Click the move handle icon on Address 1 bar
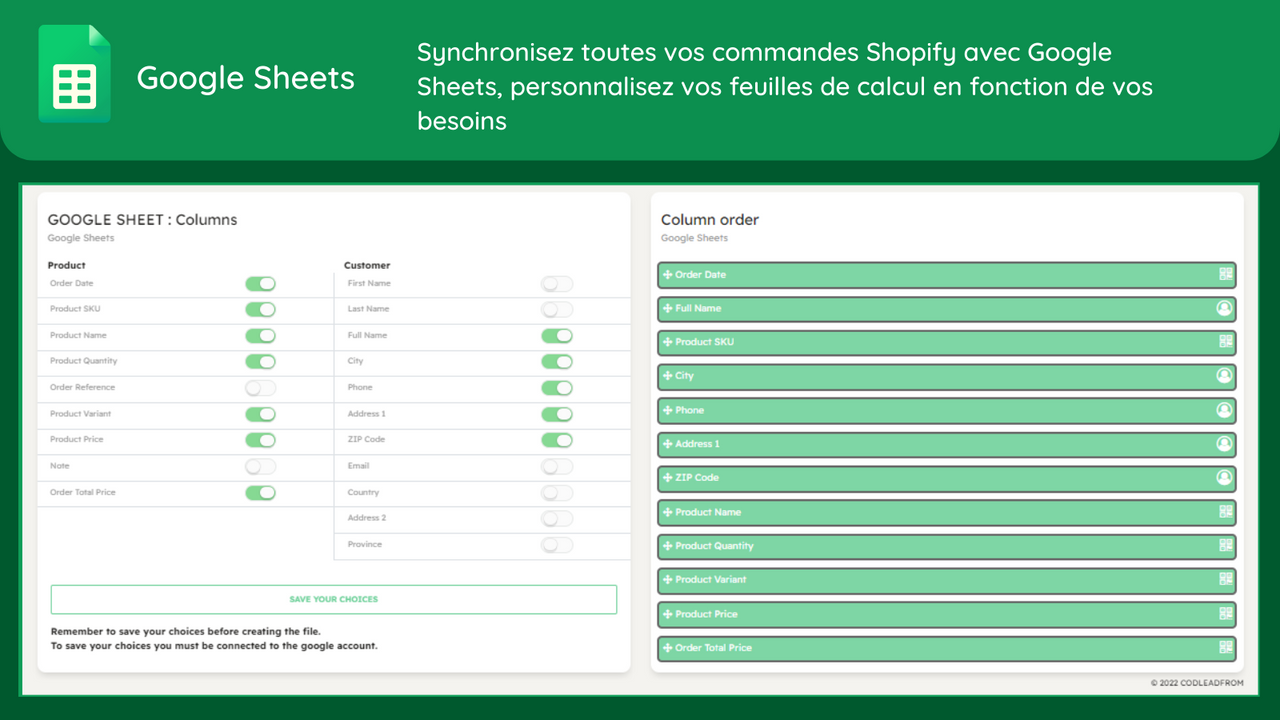The height and width of the screenshot is (720, 1280). point(668,444)
